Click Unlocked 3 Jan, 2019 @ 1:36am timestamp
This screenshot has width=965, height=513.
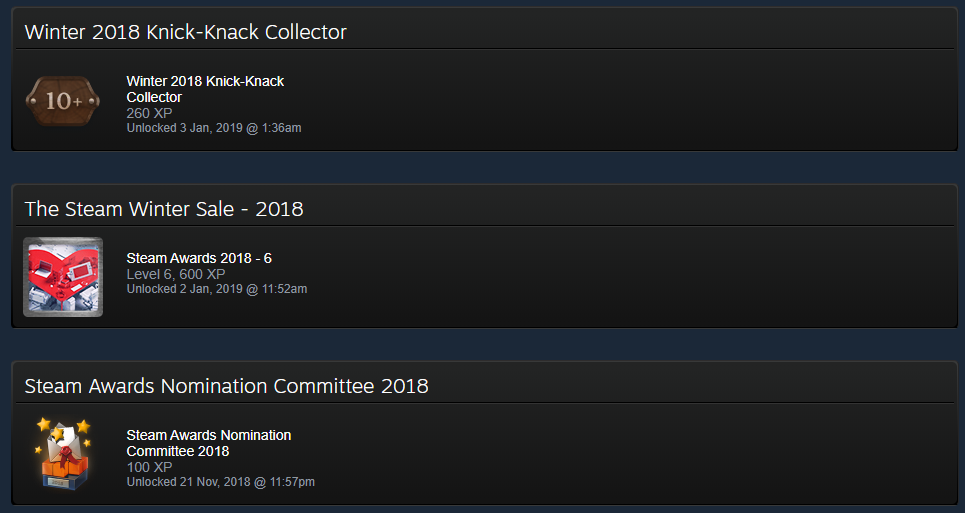click(x=214, y=128)
